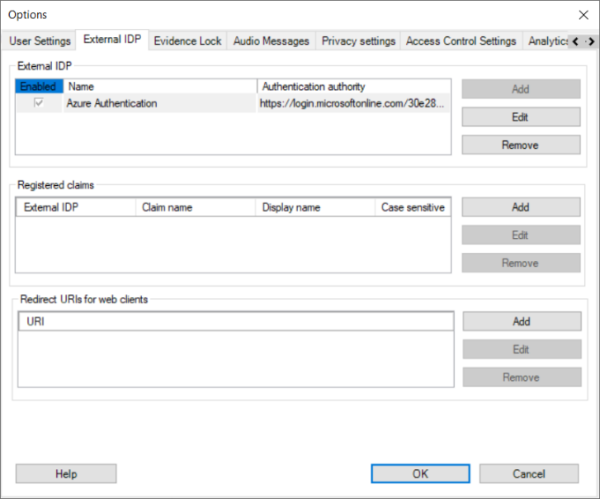Remove the Azure Authentication IDP
600x499 pixels.
pos(520,145)
